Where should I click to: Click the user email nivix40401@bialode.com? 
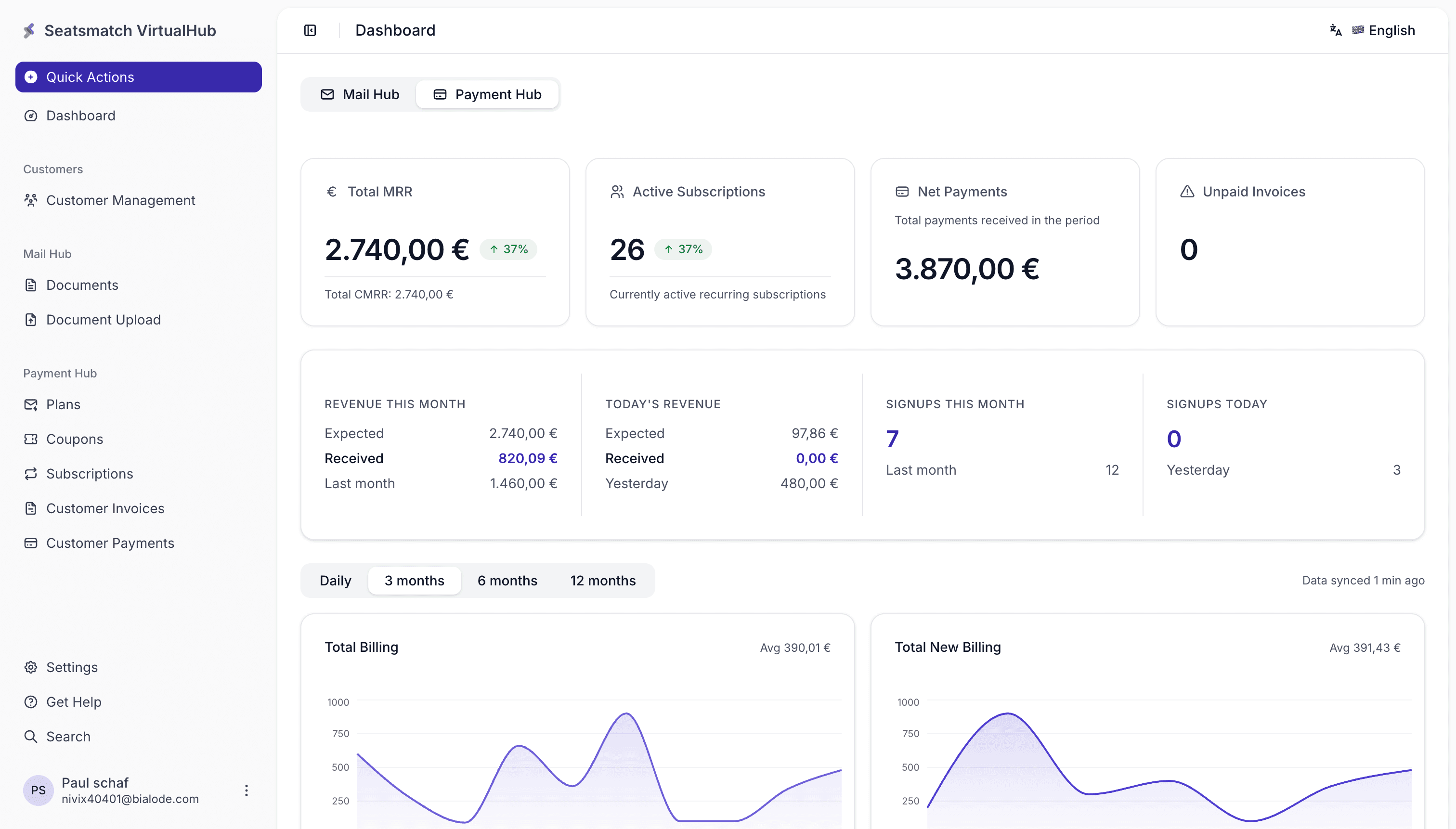point(130,799)
